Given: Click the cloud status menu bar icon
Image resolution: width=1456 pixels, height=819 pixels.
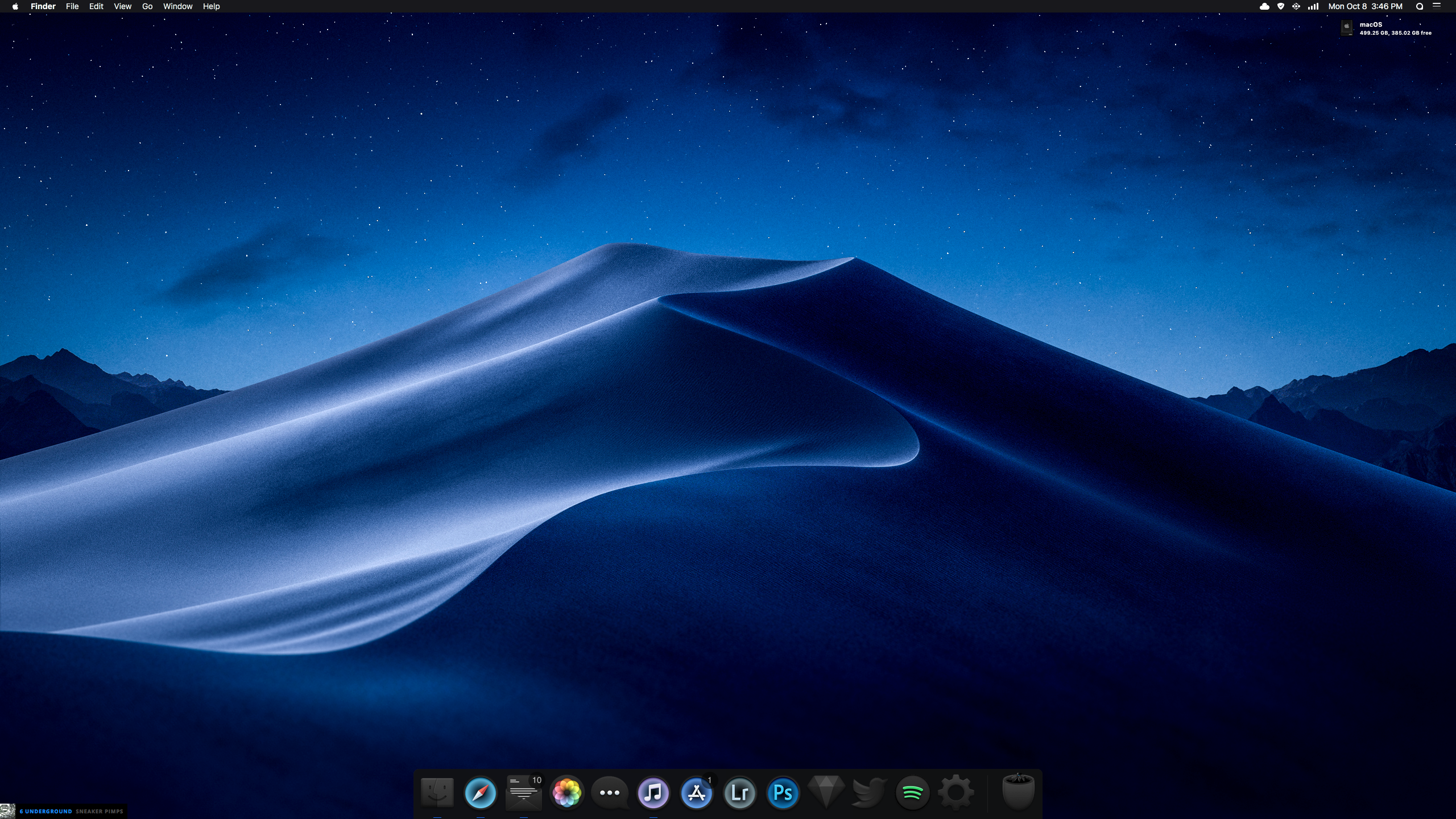Looking at the screenshot, I should tap(1264, 6).
